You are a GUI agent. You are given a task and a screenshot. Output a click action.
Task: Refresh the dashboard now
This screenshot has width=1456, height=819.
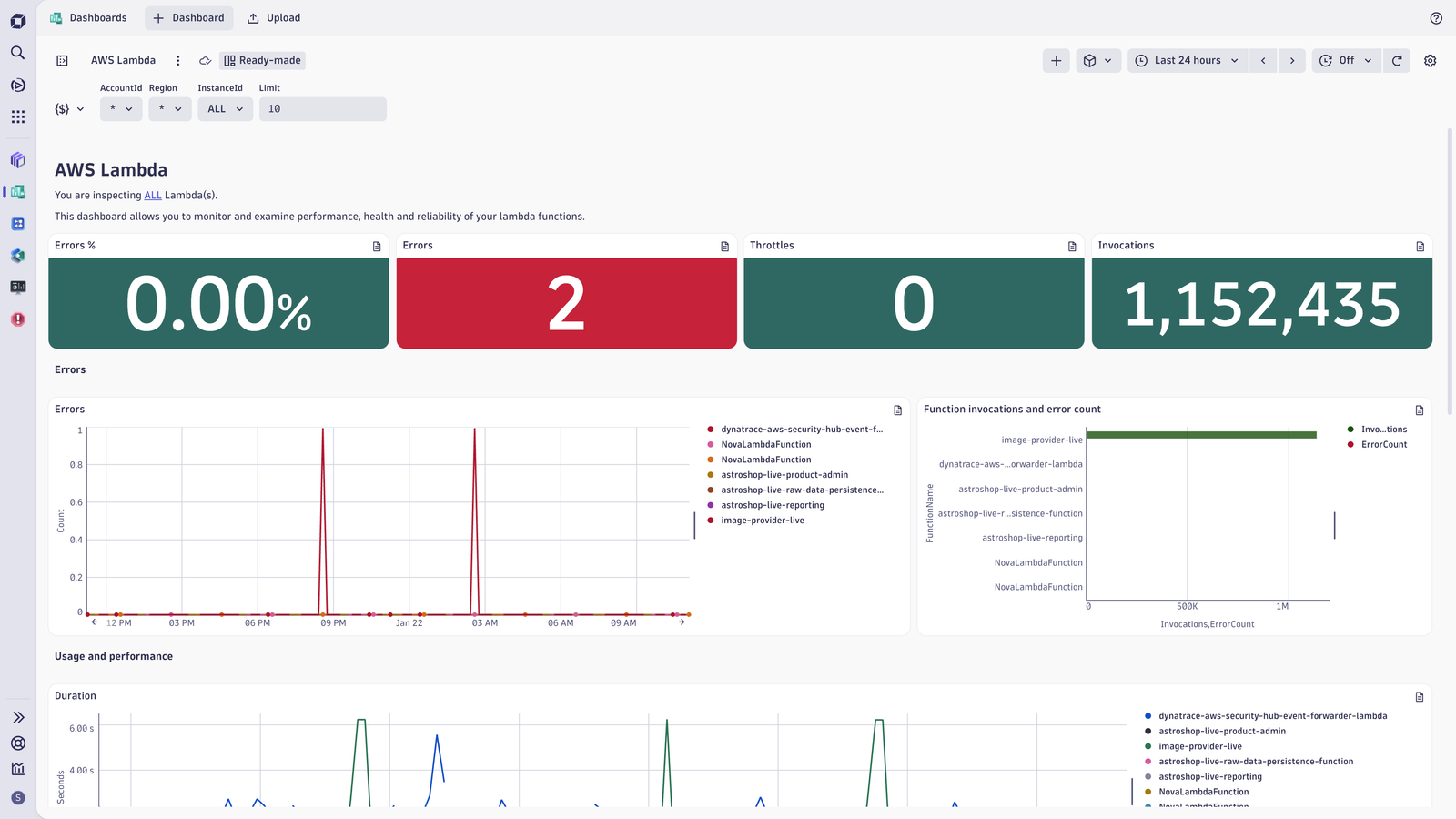[1397, 61]
